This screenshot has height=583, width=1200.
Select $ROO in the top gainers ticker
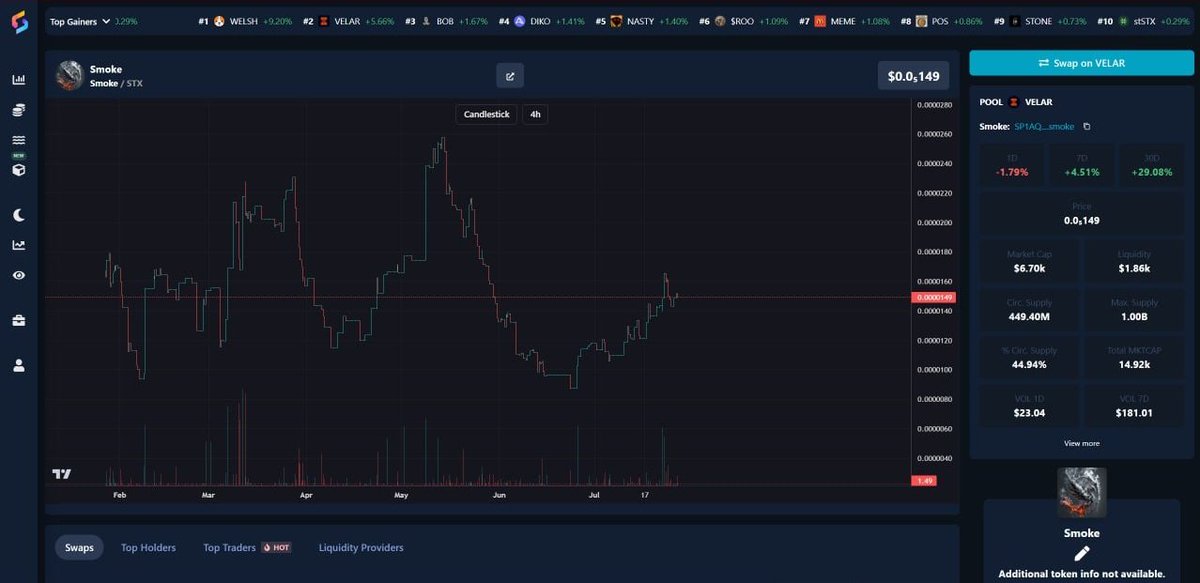742,21
